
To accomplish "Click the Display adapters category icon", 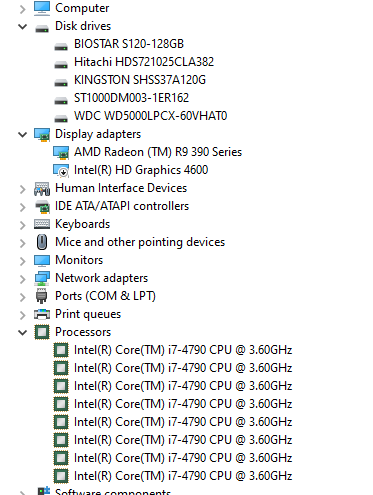I will coord(42,134).
